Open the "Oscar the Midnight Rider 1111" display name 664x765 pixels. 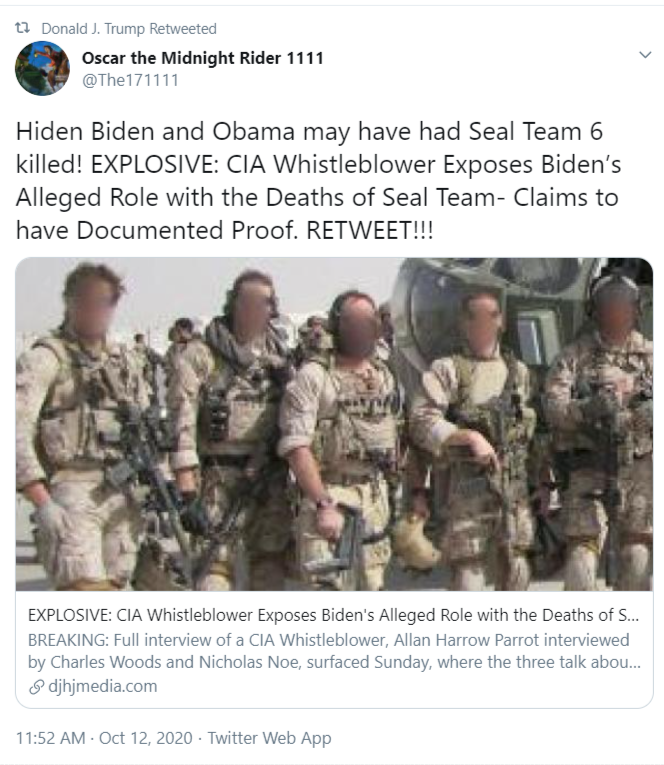pos(202,58)
